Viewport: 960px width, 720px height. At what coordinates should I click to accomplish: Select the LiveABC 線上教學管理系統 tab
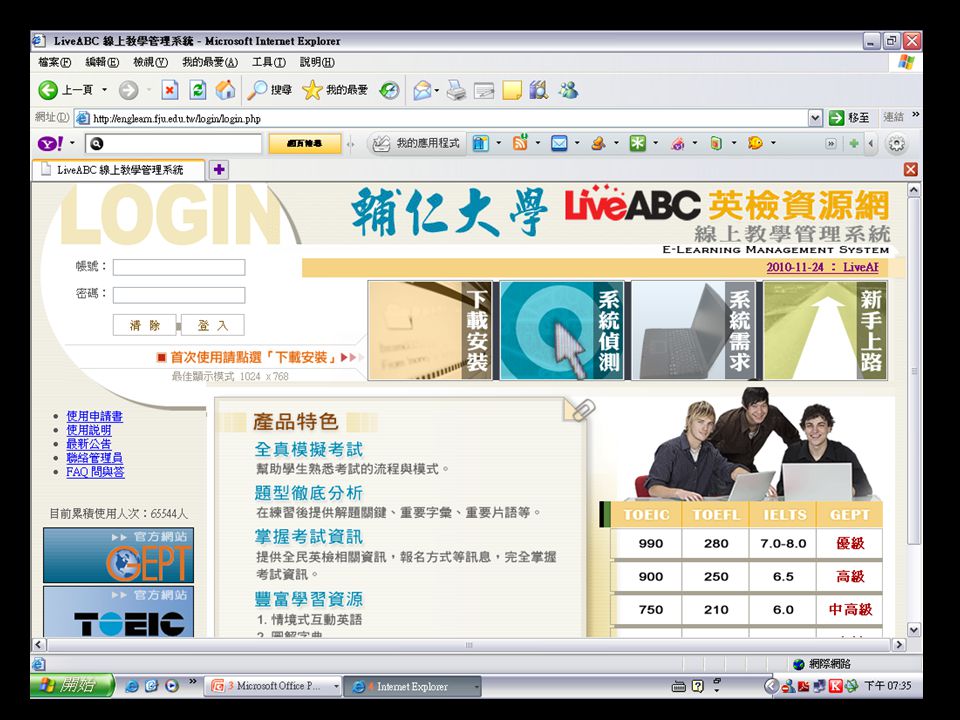[x=119, y=170]
